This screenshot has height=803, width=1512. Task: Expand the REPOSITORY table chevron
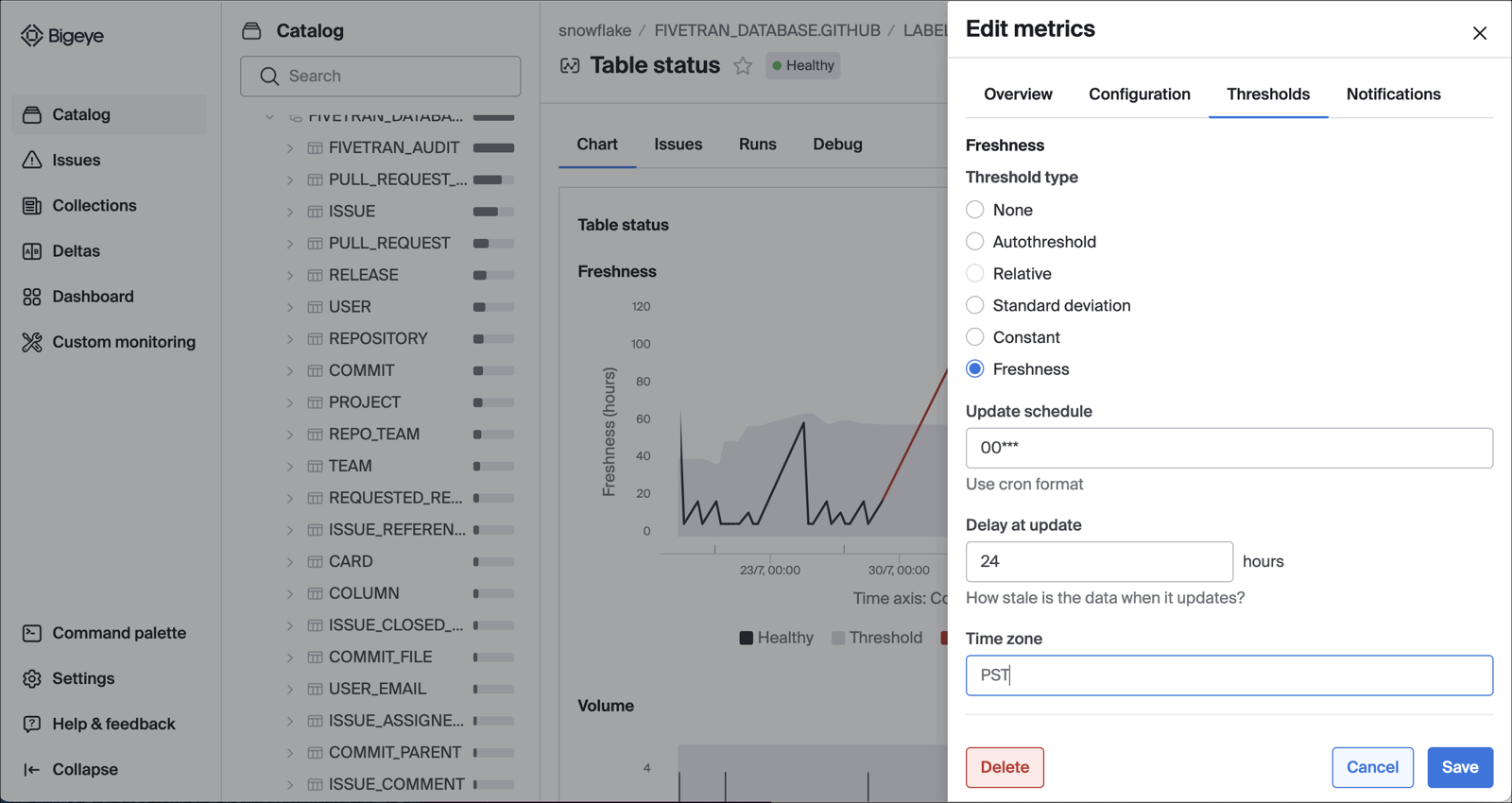coord(290,339)
